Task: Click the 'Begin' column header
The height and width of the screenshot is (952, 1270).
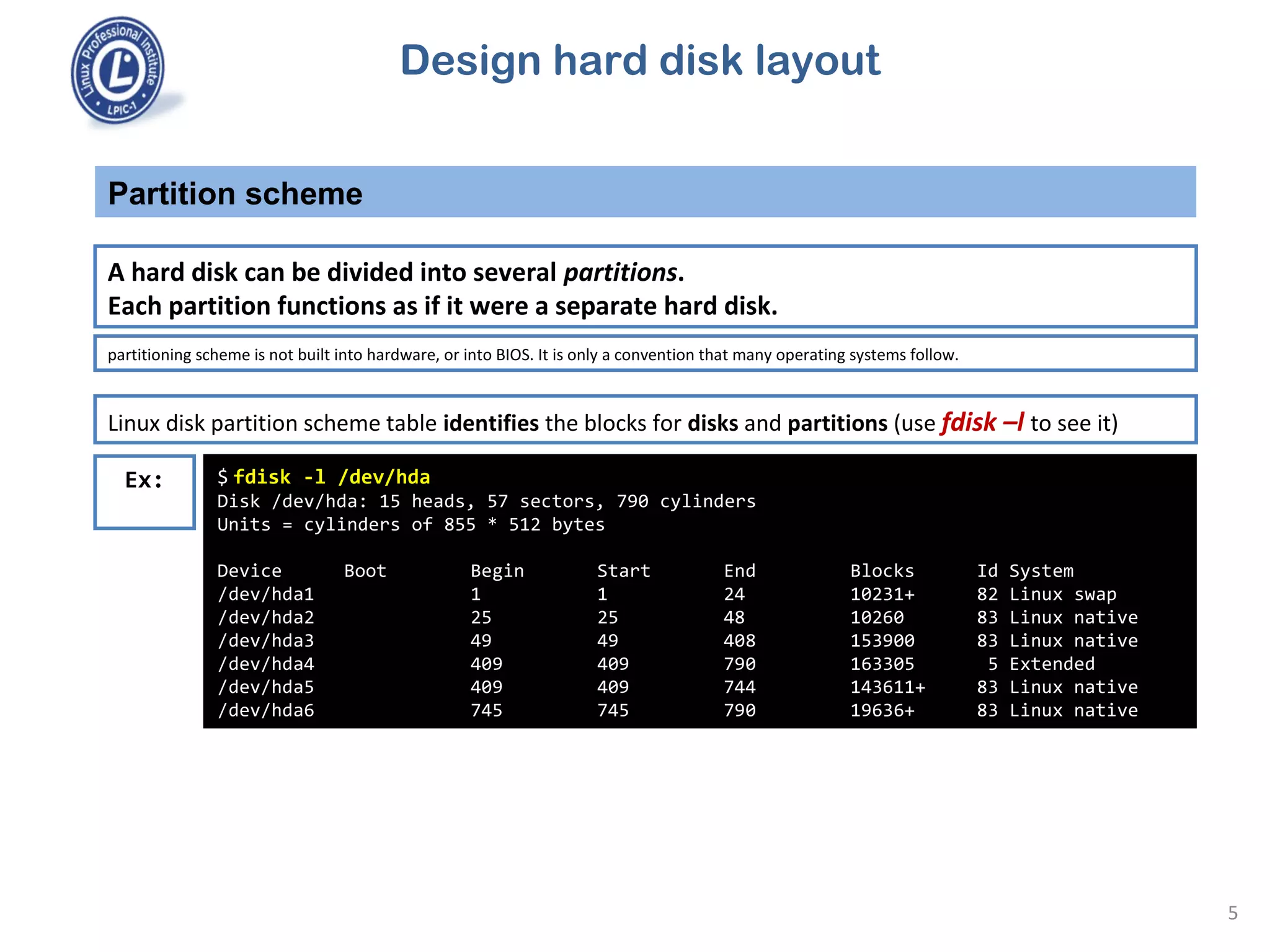Action: click(x=497, y=571)
